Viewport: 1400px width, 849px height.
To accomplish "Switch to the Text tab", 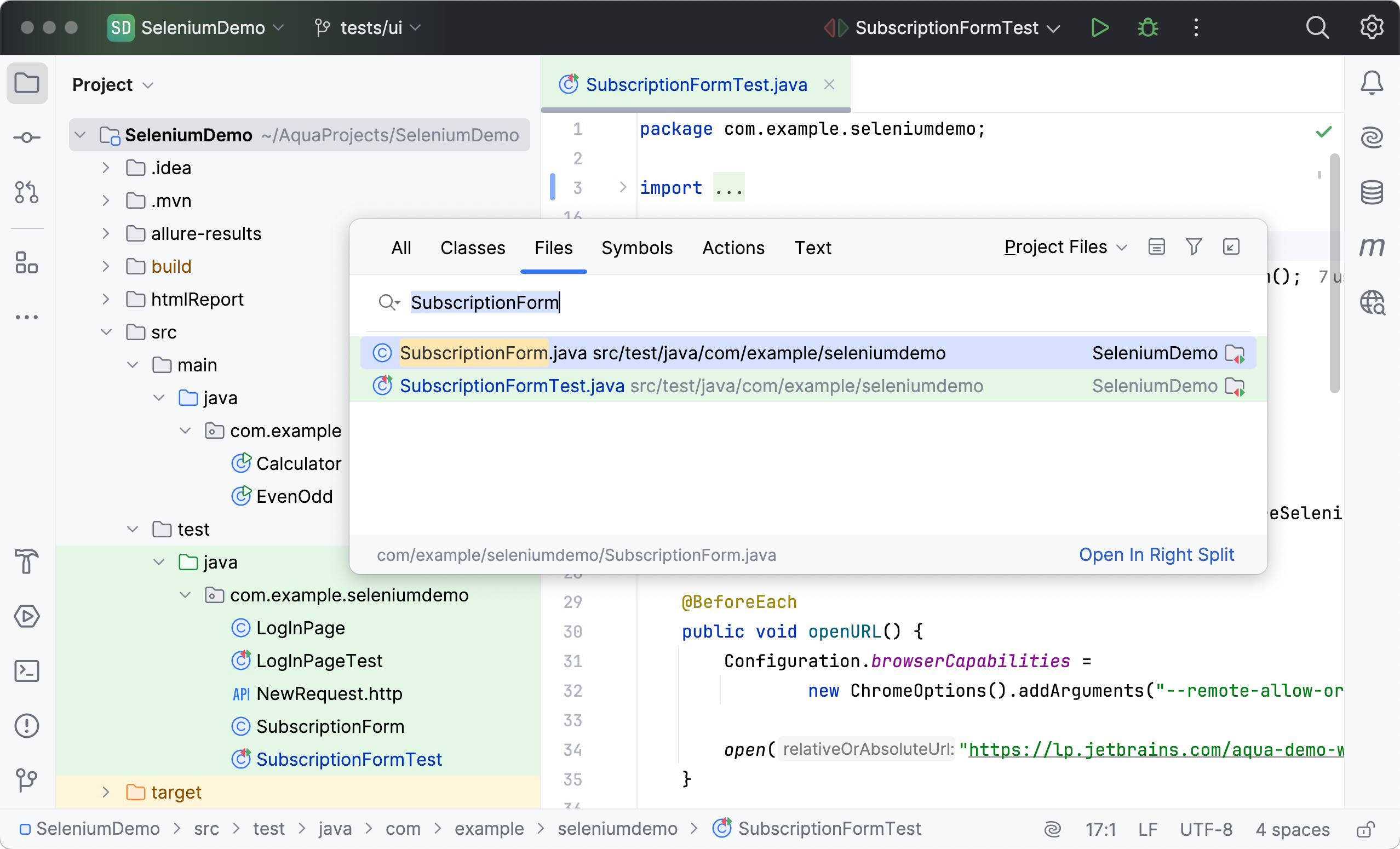I will pos(812,248).
